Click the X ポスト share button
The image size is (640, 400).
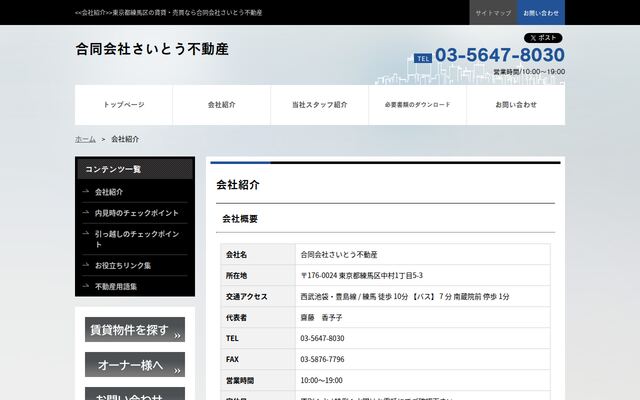click(543, 38)
